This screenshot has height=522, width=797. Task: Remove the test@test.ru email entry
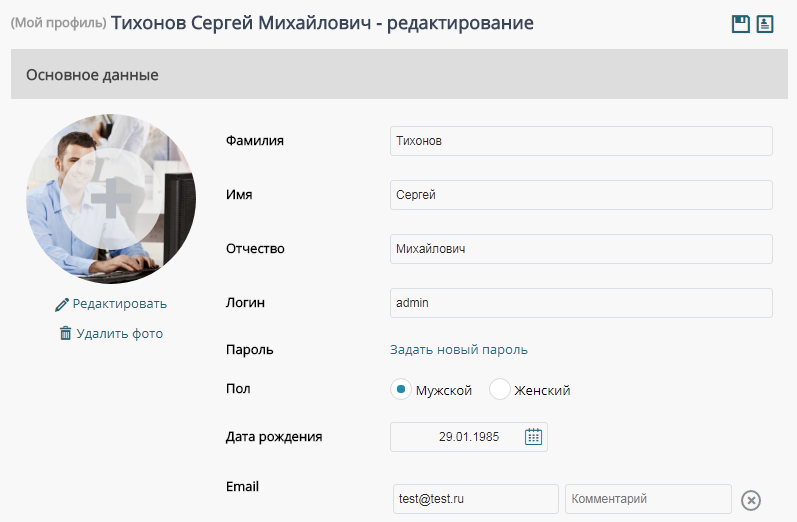[751, 500]
